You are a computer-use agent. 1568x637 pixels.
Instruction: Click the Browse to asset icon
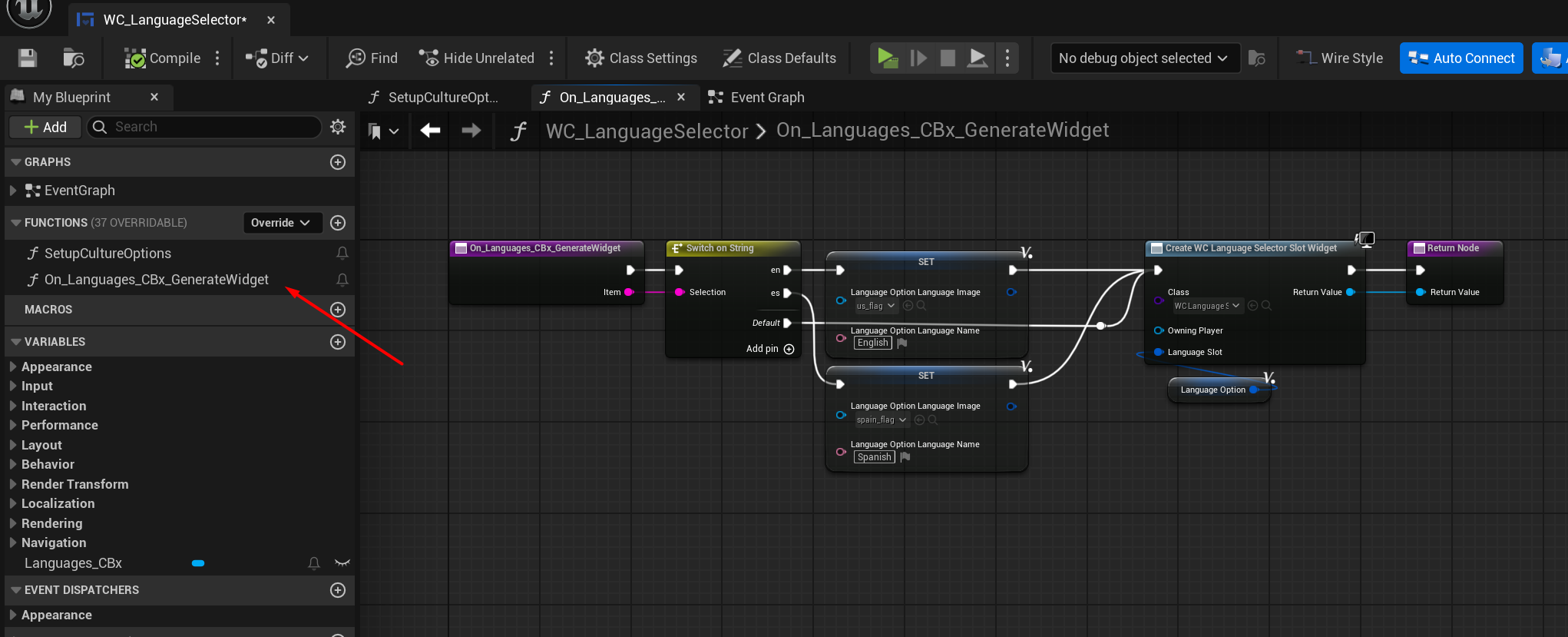pos(74,58)
